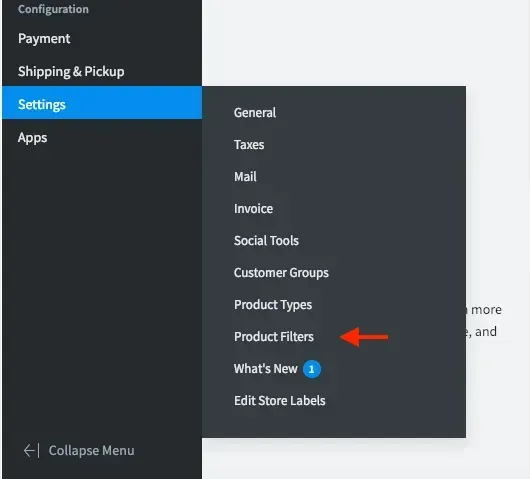Open General settings from the submenu

point(255,113)
